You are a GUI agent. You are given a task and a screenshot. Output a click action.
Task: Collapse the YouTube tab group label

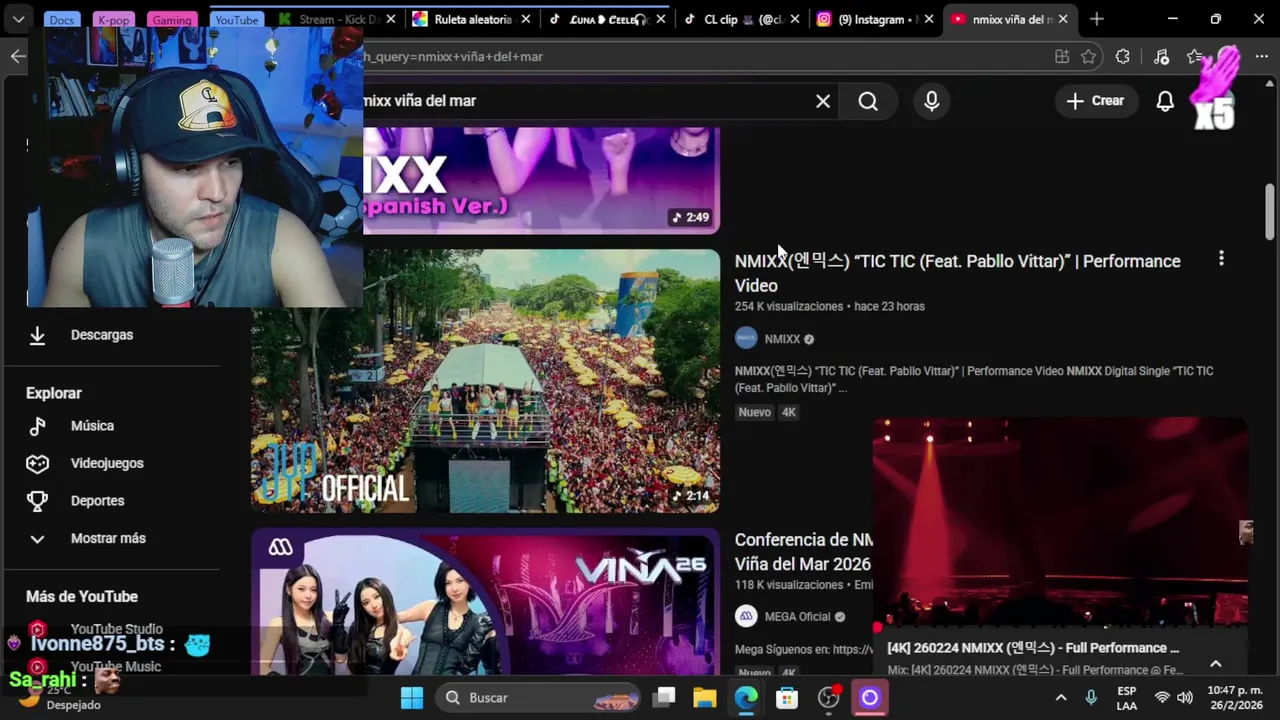point(236,20)
